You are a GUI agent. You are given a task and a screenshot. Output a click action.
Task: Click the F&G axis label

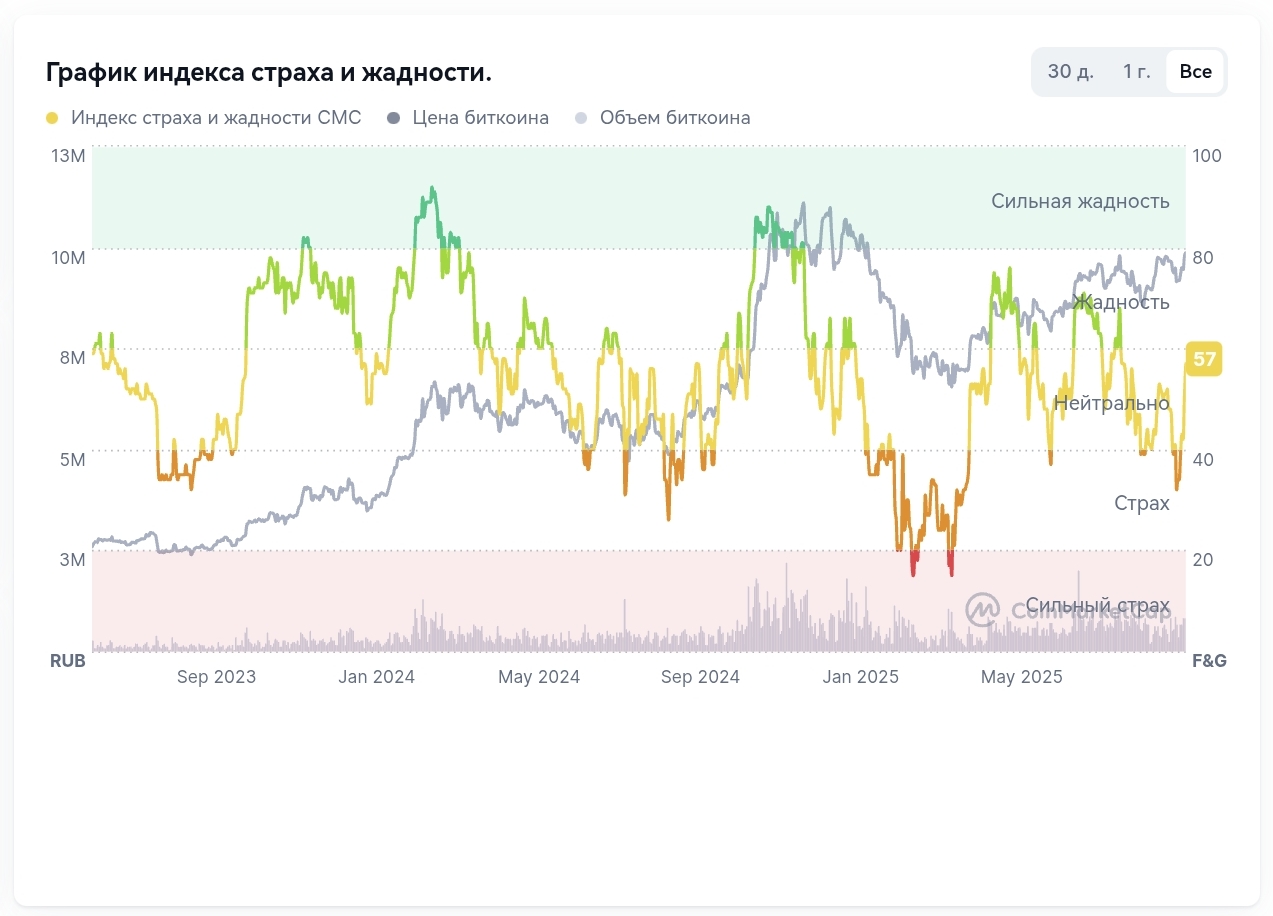(1209, 661)
